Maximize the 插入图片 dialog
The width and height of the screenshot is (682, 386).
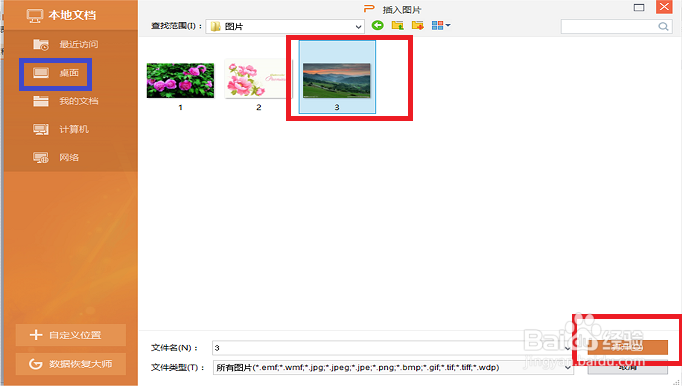[x=639, y=7]
